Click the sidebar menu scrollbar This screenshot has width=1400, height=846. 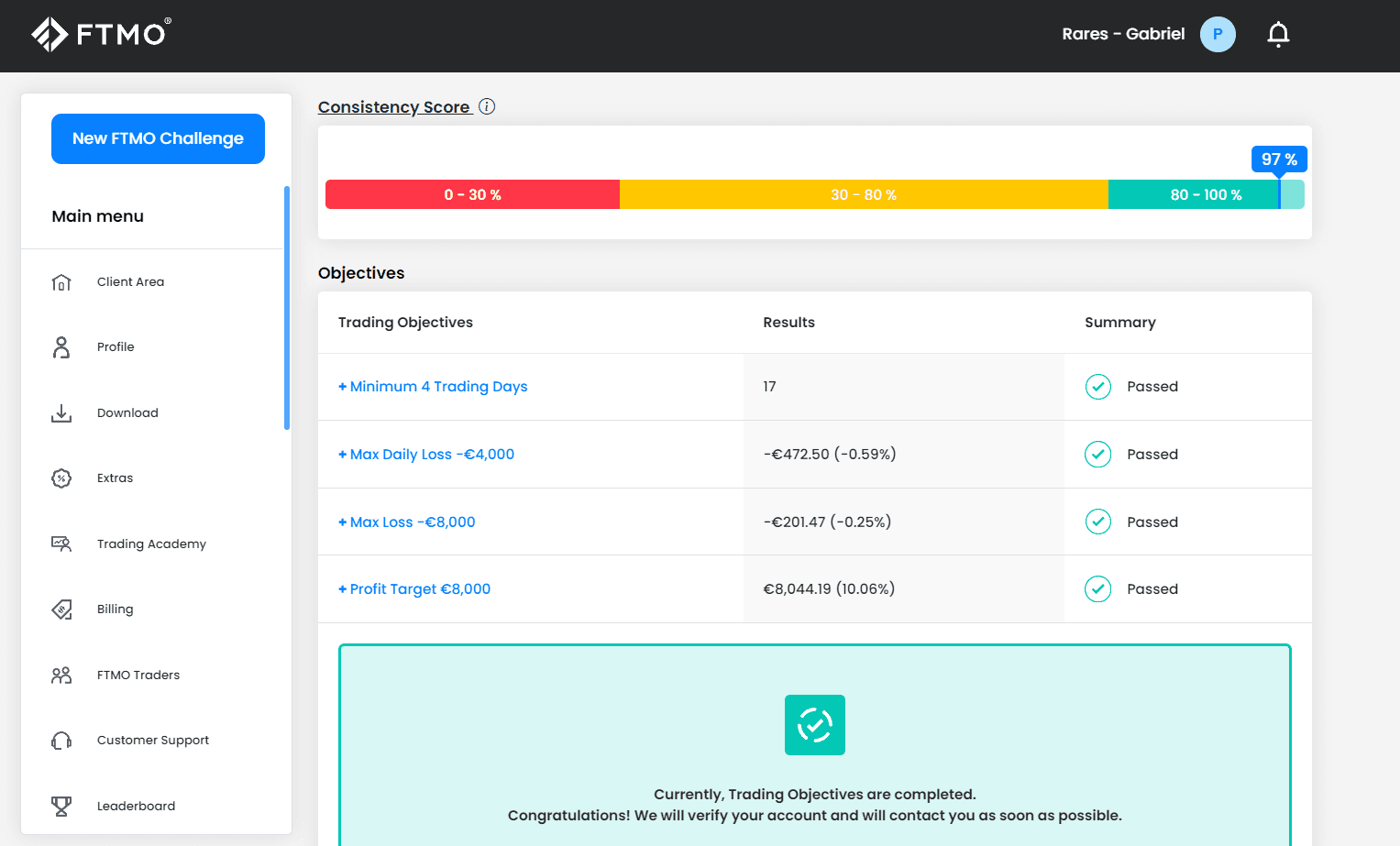point(287,308)
